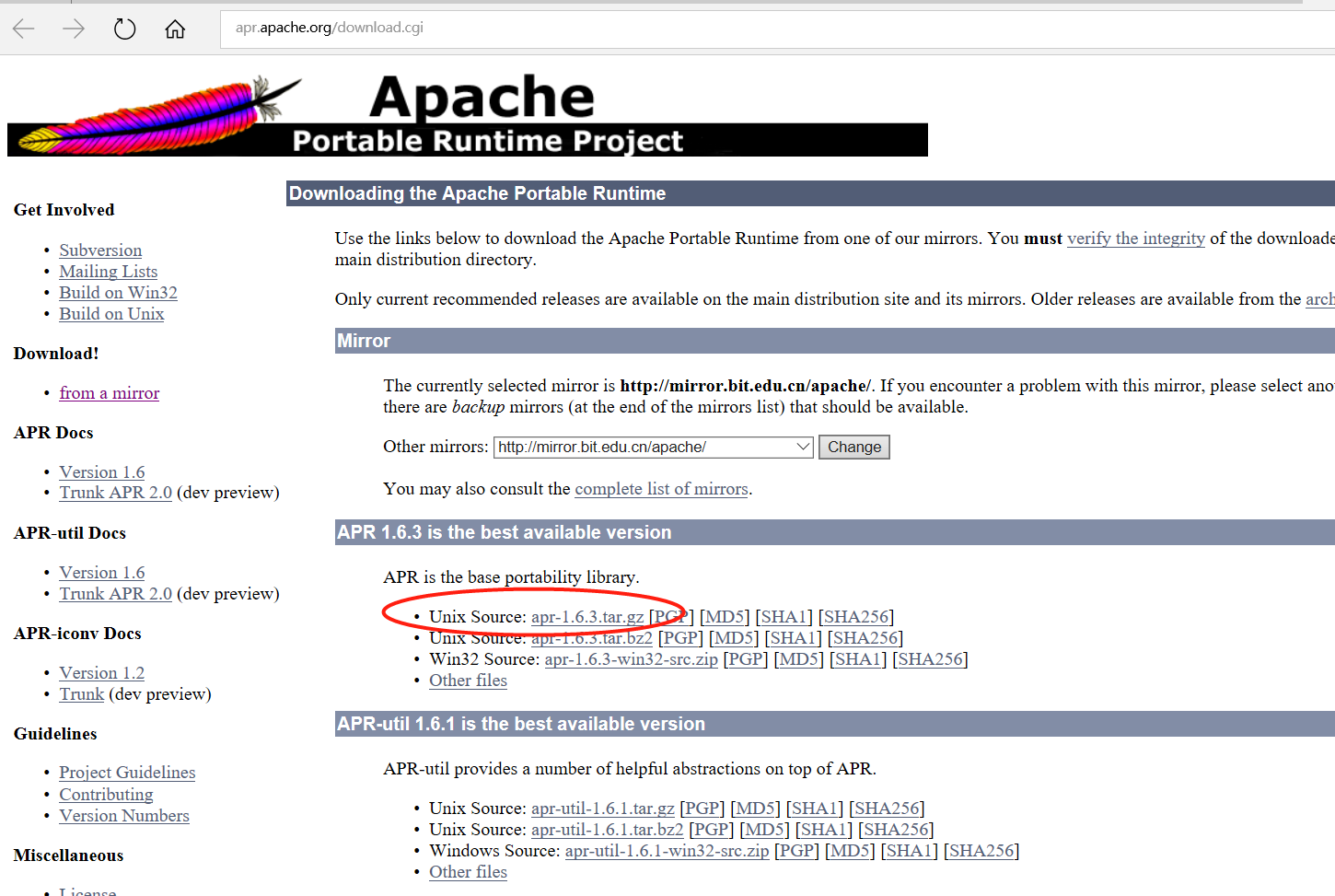Follow the 'from a mirror' download link

[110, 393]
